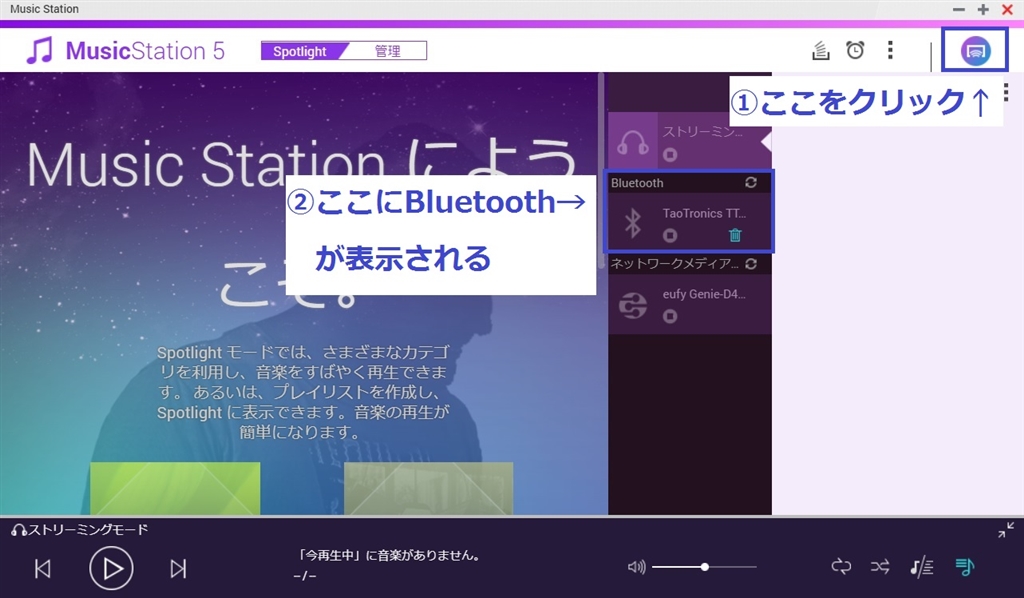The height and width of the screenshot is (598, 1024).
Task: Start playback with the play button
Action: [x=111, y=569]
